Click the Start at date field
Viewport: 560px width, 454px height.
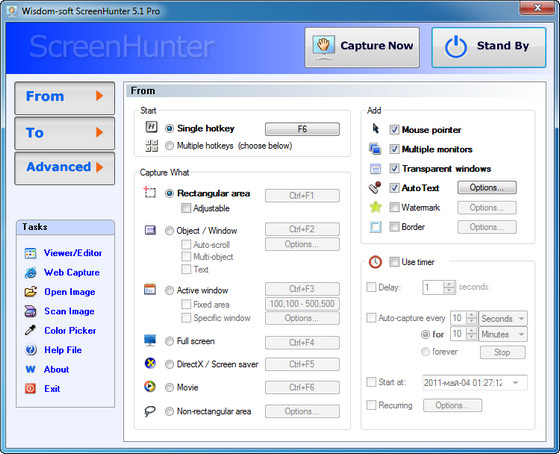click(x=475, y=383)
